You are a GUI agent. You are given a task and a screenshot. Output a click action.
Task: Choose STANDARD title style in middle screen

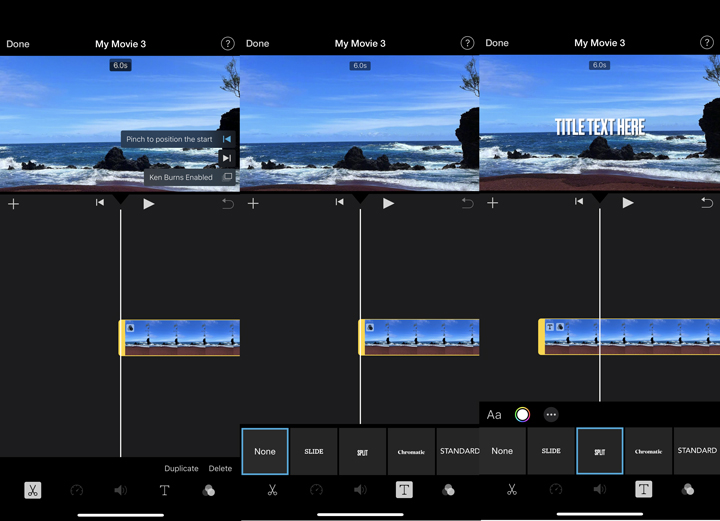pos(458,451)
